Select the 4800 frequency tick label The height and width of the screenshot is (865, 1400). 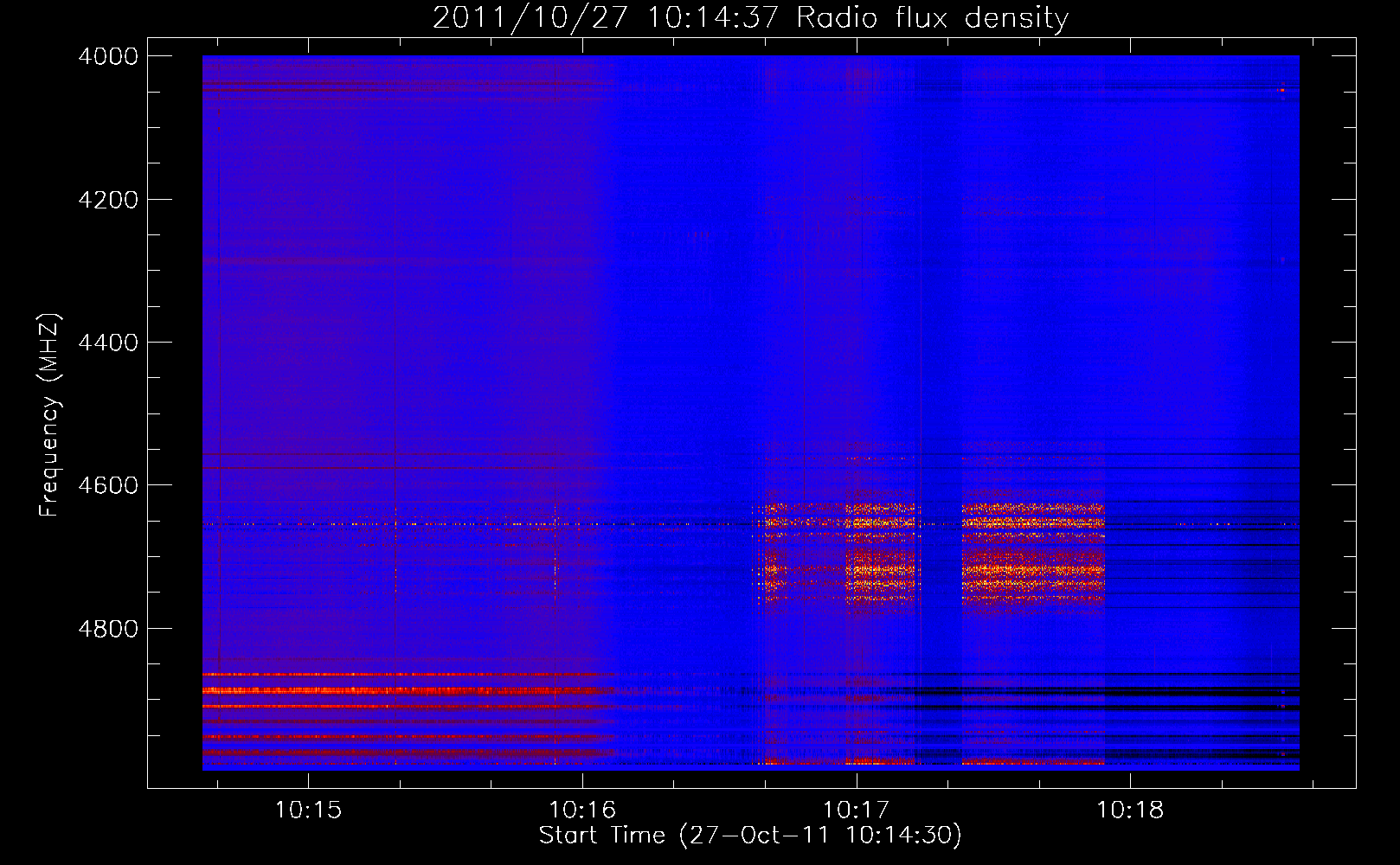(108, 629)
